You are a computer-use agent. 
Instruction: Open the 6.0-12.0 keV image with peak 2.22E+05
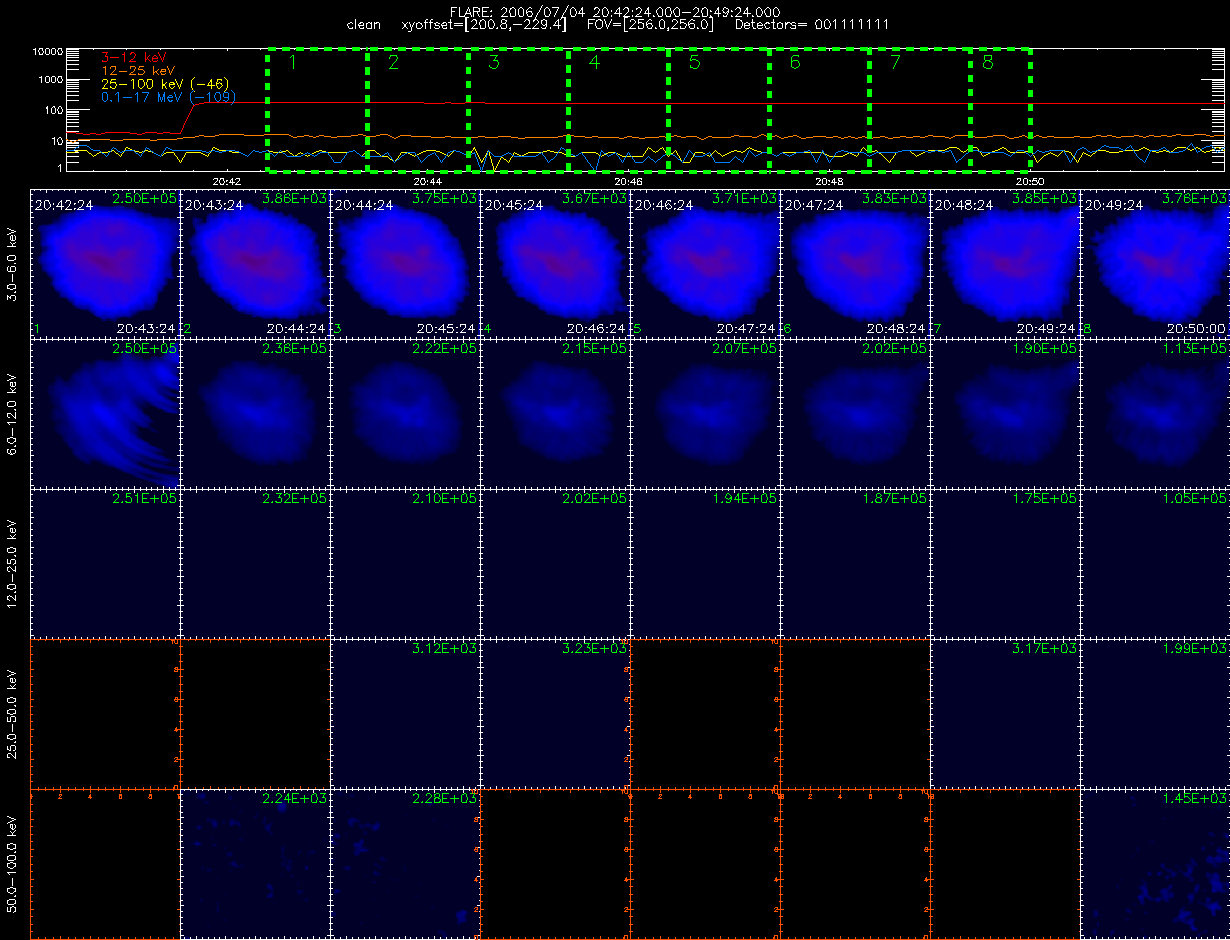(x=405, y=413)
